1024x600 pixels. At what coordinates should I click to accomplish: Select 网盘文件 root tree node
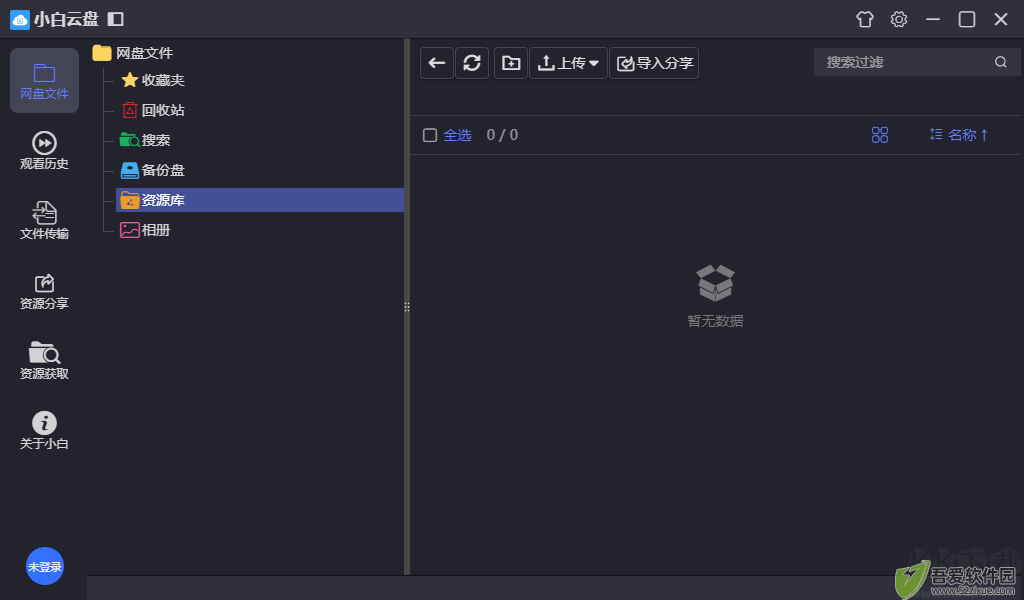pos(144,53)
